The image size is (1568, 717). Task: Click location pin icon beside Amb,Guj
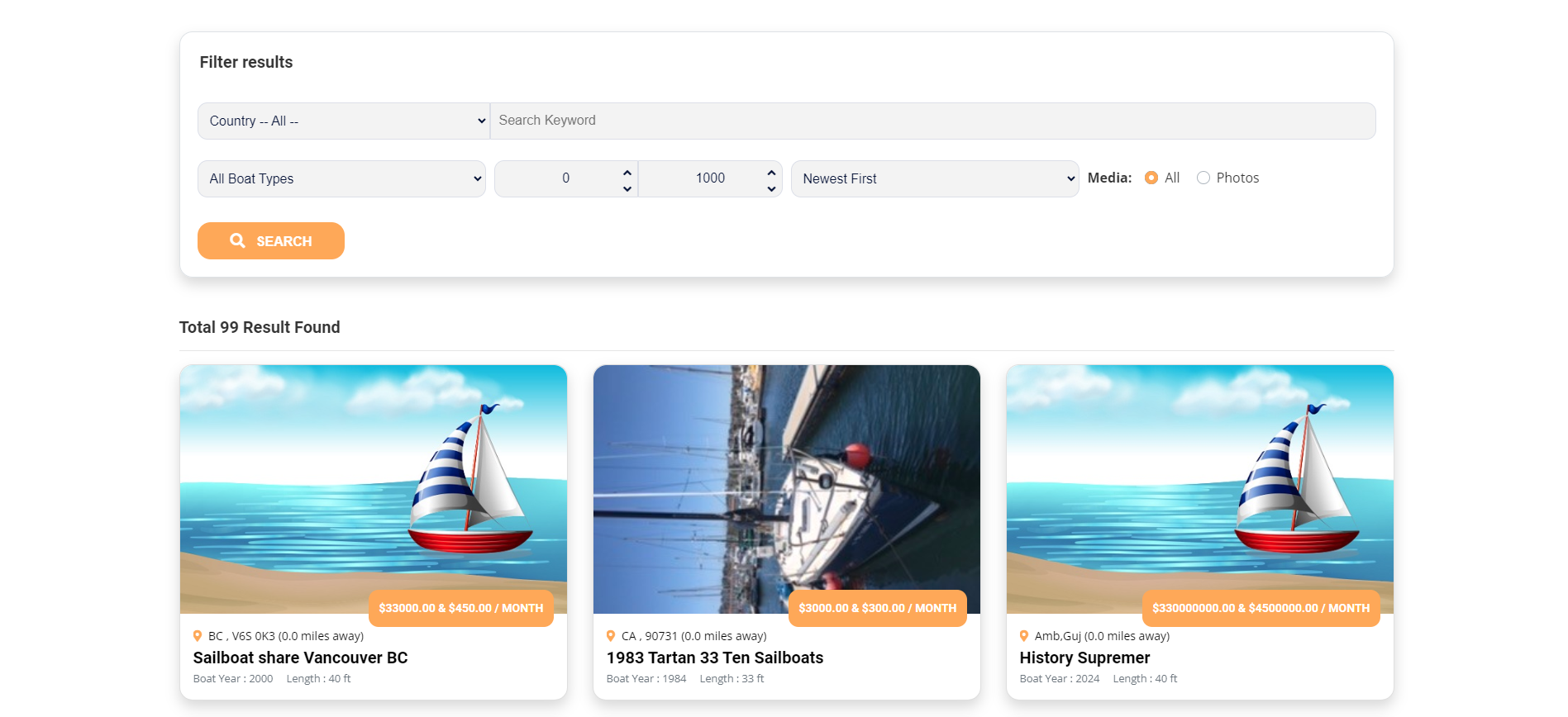pos(1024,636)
